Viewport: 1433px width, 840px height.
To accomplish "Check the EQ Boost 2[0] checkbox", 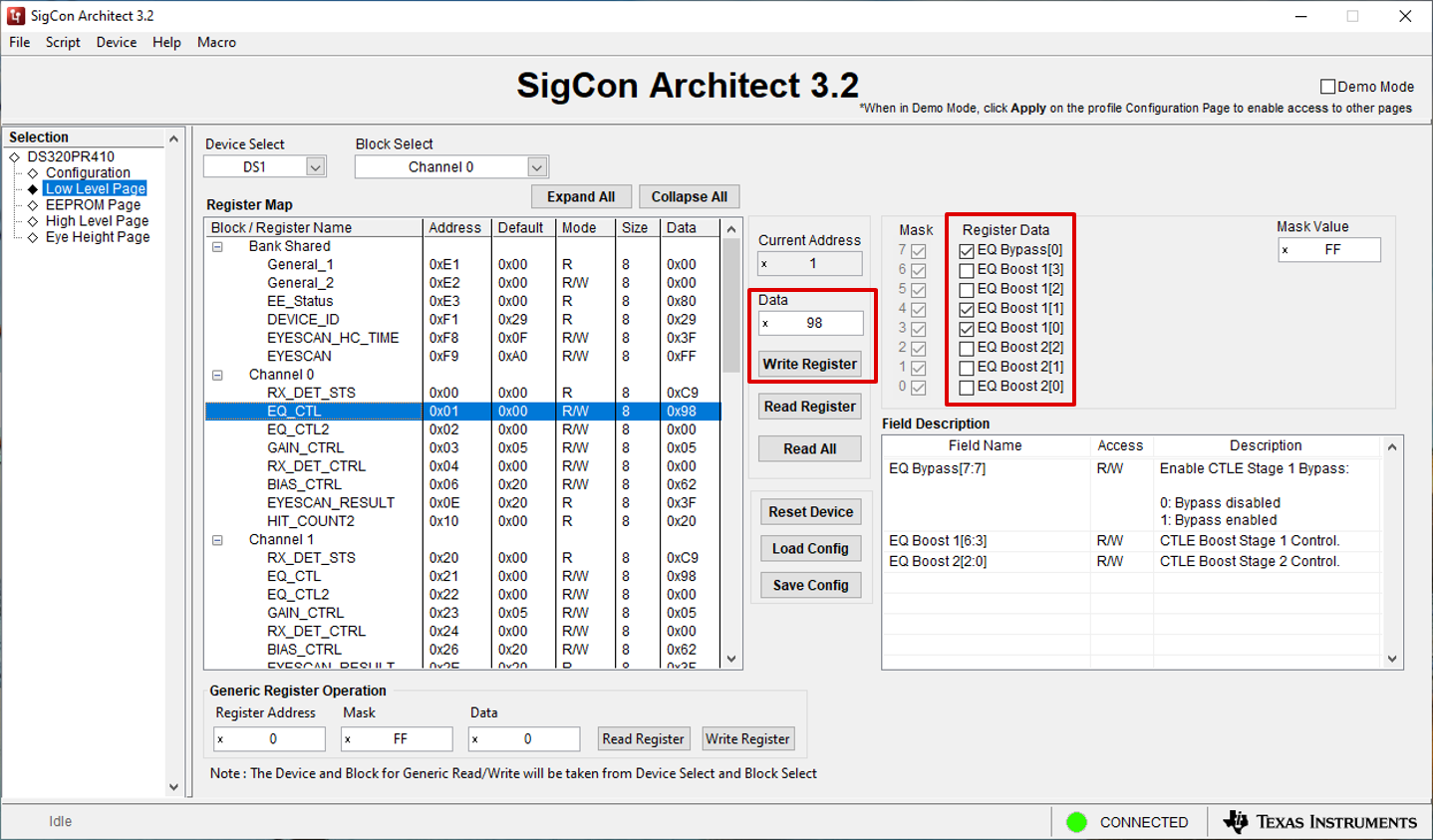I will pyautogui.click(x=966, y=388).
